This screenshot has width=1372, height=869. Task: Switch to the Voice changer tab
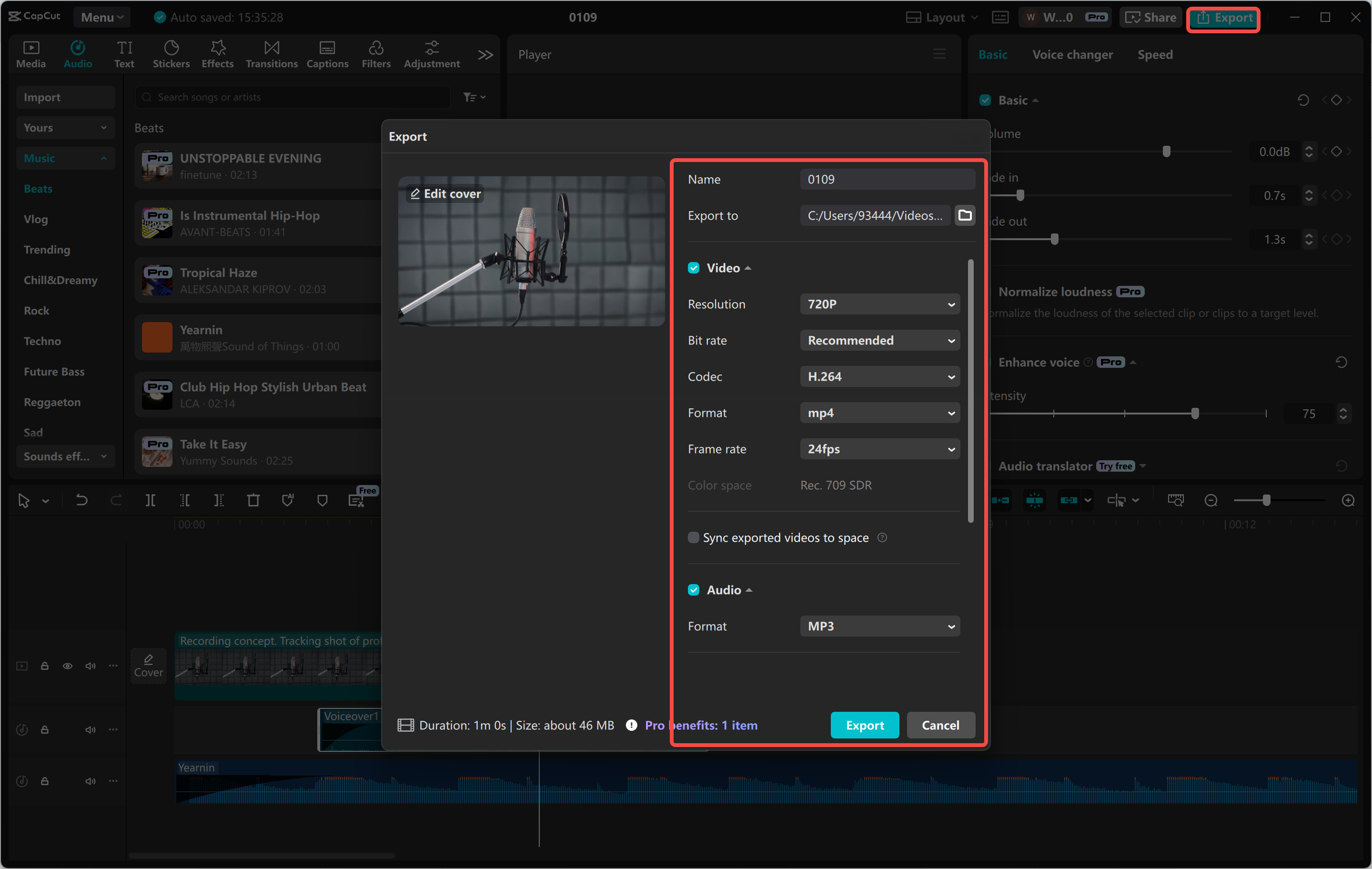click(x=1072, y=55)
